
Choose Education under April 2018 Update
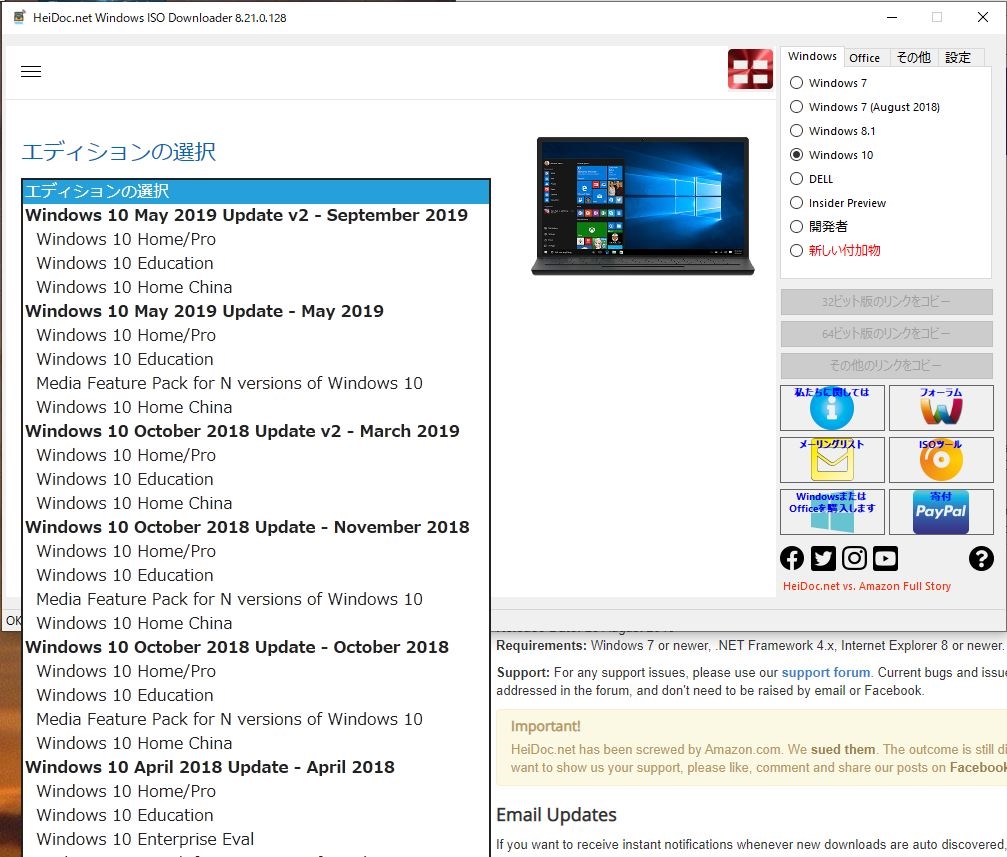256,815
